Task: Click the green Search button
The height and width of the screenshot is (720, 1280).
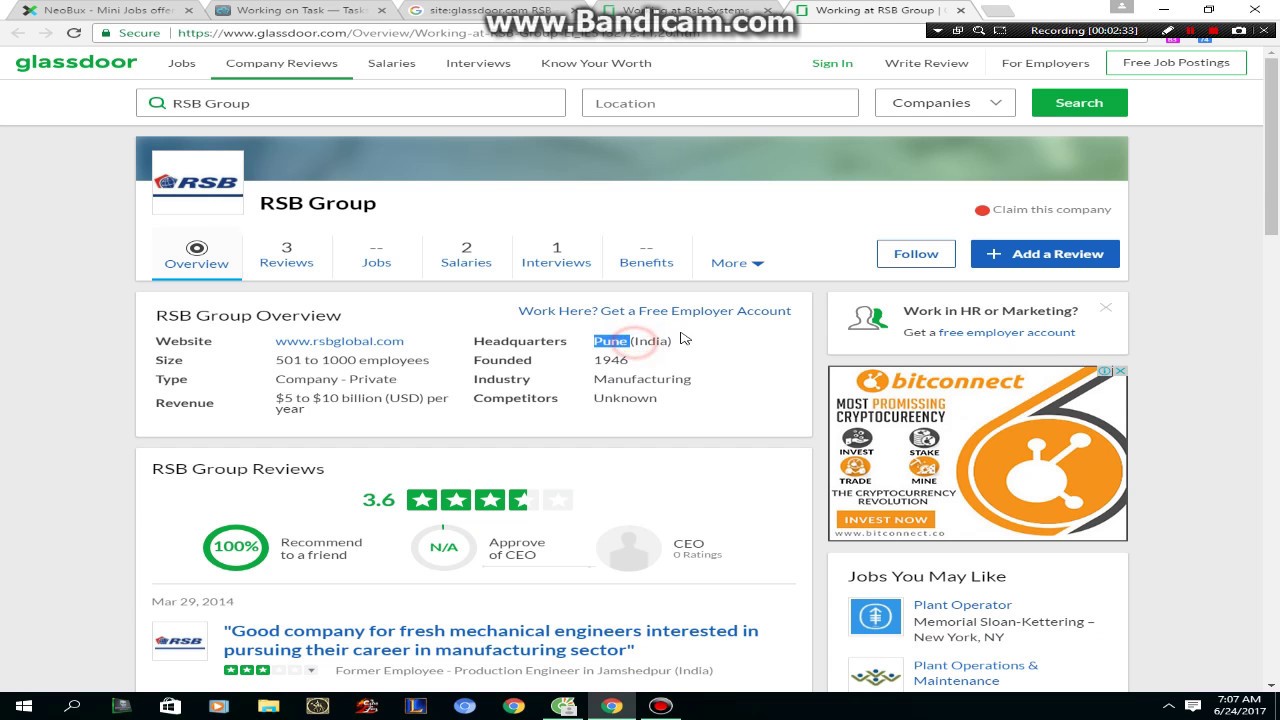Action: click(1079, 103)
